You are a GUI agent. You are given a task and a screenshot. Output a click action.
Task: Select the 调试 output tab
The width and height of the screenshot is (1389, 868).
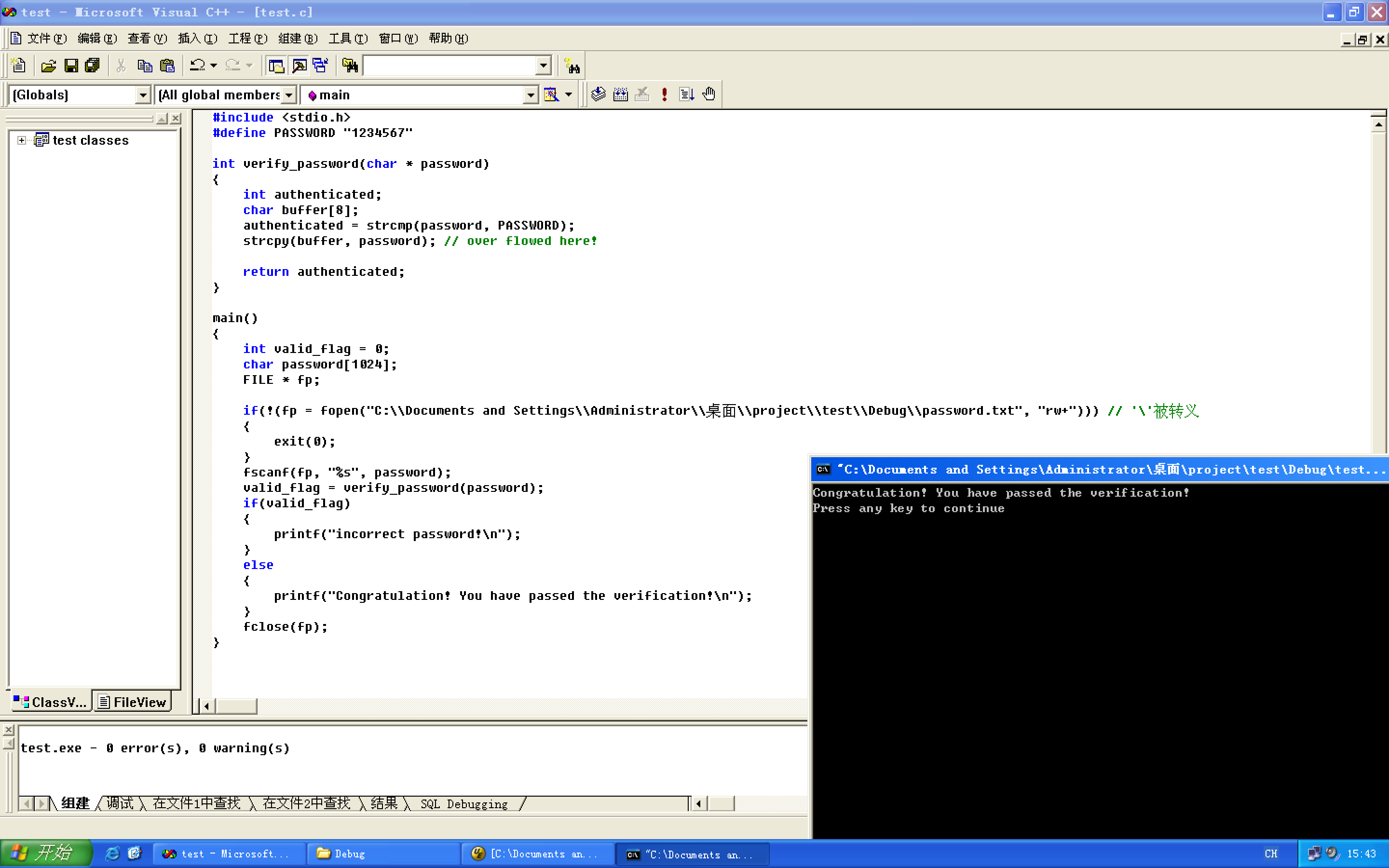click(120, 803)
